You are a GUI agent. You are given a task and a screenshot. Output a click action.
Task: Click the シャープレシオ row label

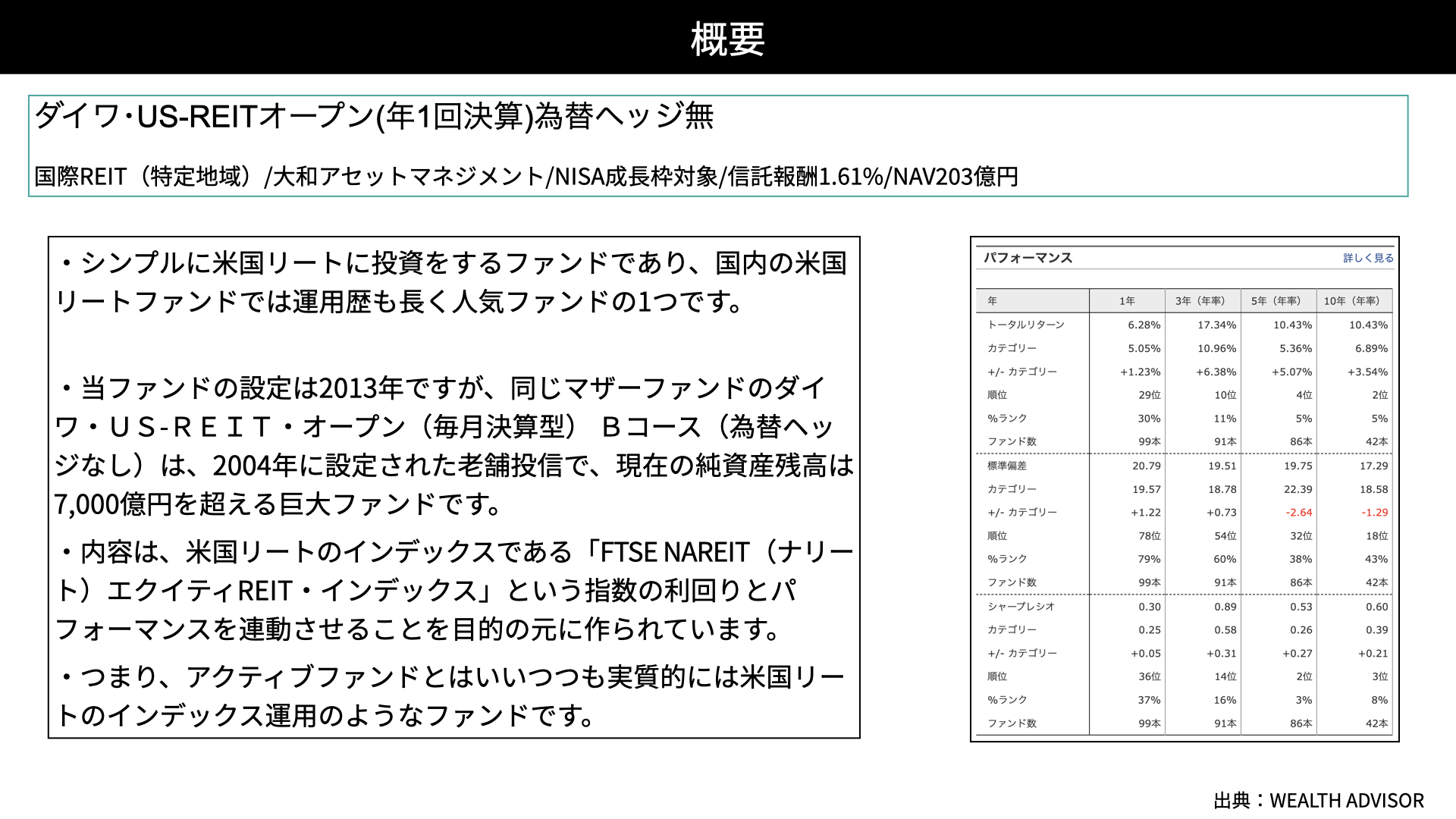pyautogui.click(x=1021, y=607)
